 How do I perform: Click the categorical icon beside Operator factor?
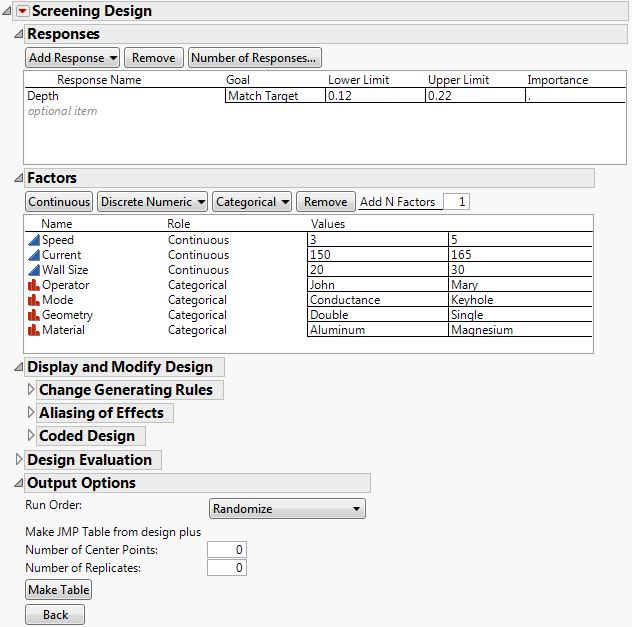point(33,285)
